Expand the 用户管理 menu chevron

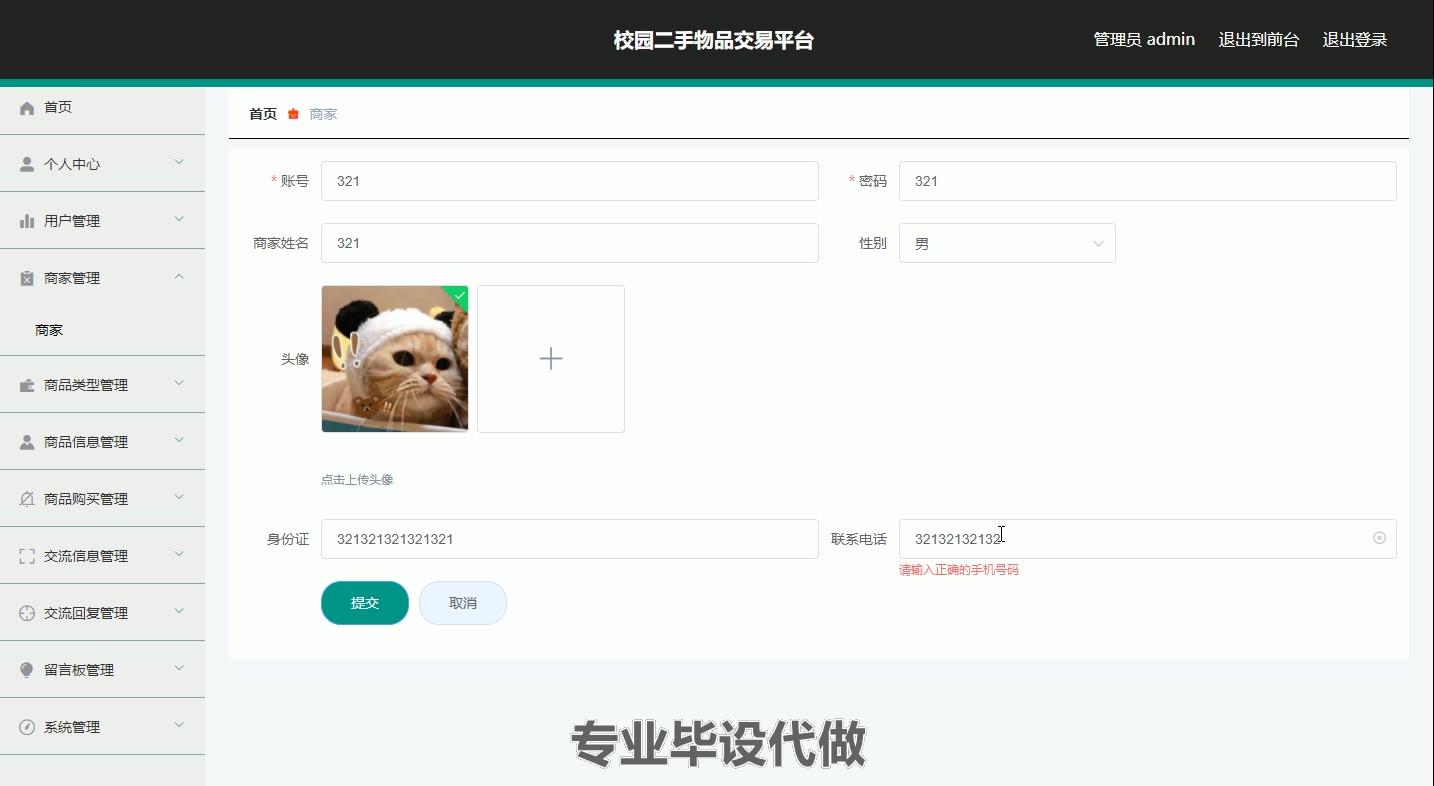pos(179,219)
